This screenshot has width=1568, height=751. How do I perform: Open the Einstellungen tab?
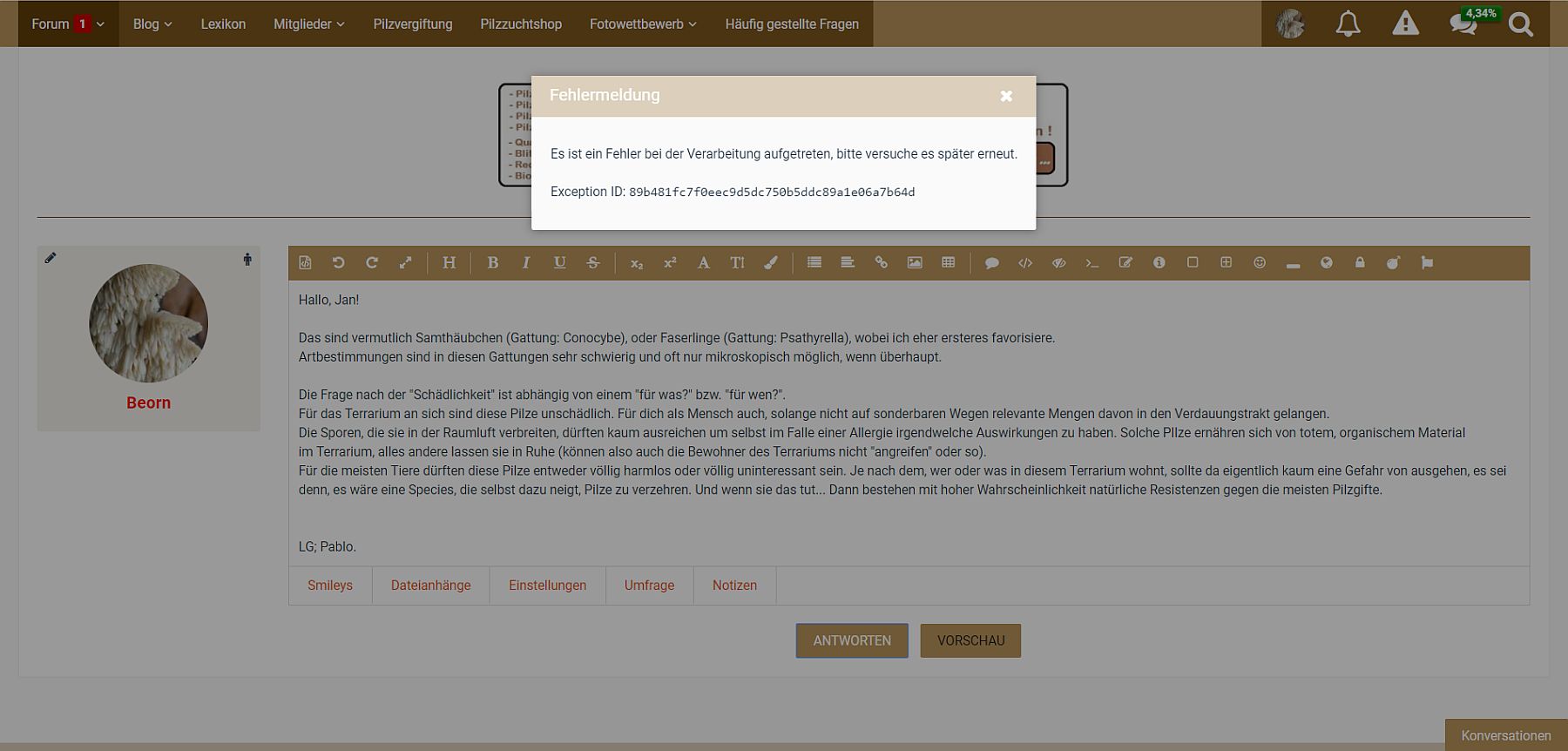(547, 585)
